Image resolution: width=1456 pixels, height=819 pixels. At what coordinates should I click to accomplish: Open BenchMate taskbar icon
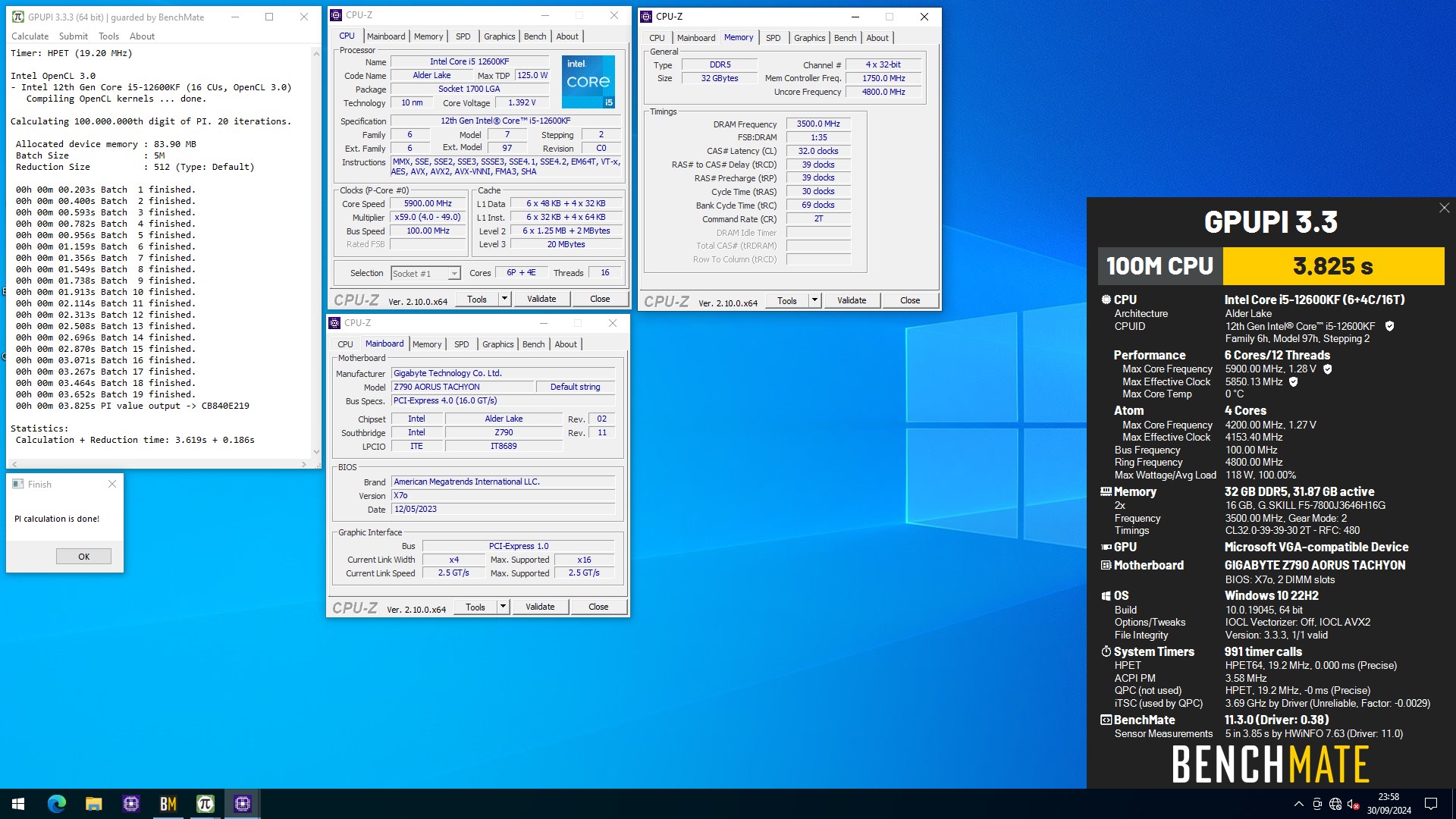(168, 804)
